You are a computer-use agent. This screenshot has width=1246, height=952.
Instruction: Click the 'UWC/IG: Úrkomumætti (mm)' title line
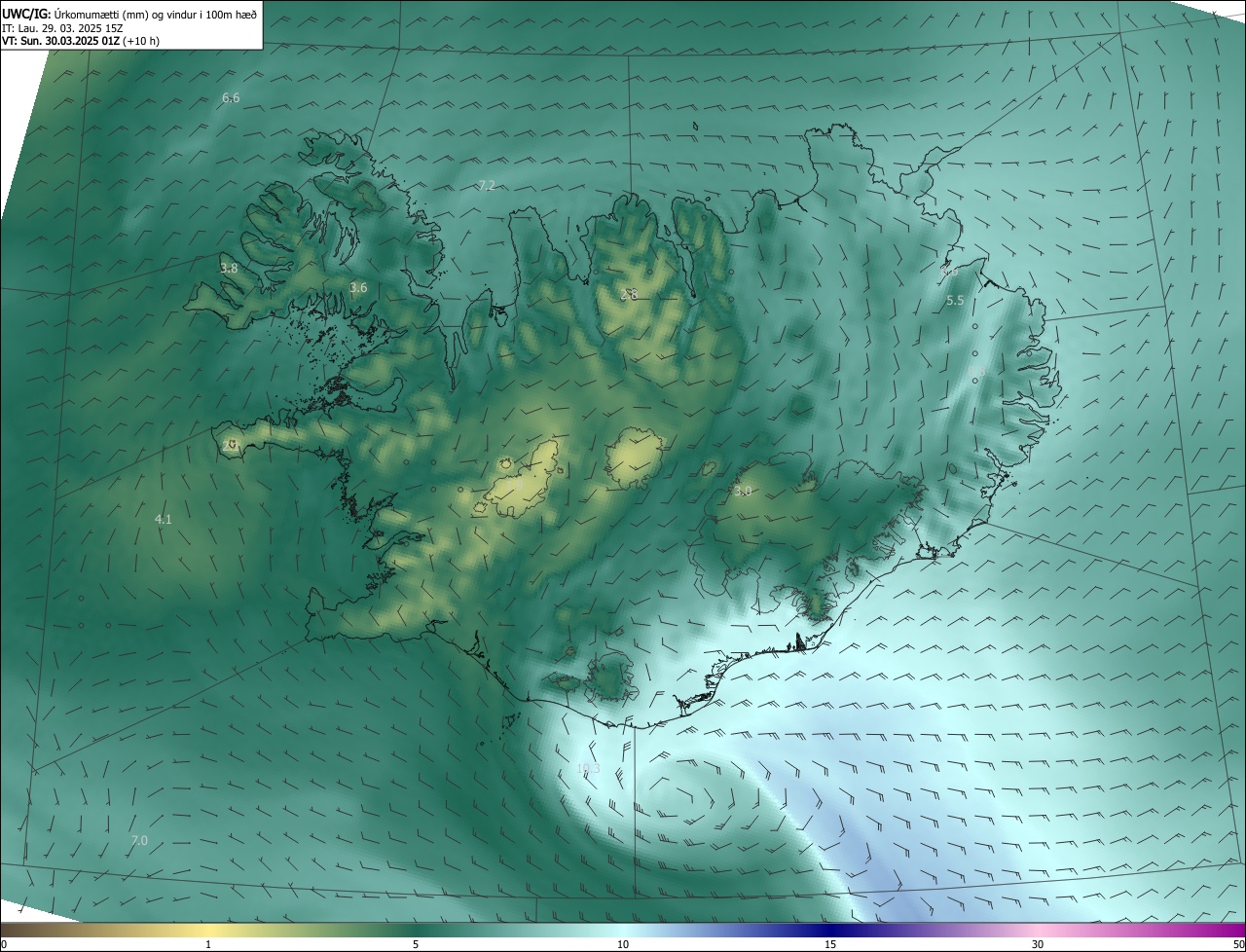coord(130,14)
